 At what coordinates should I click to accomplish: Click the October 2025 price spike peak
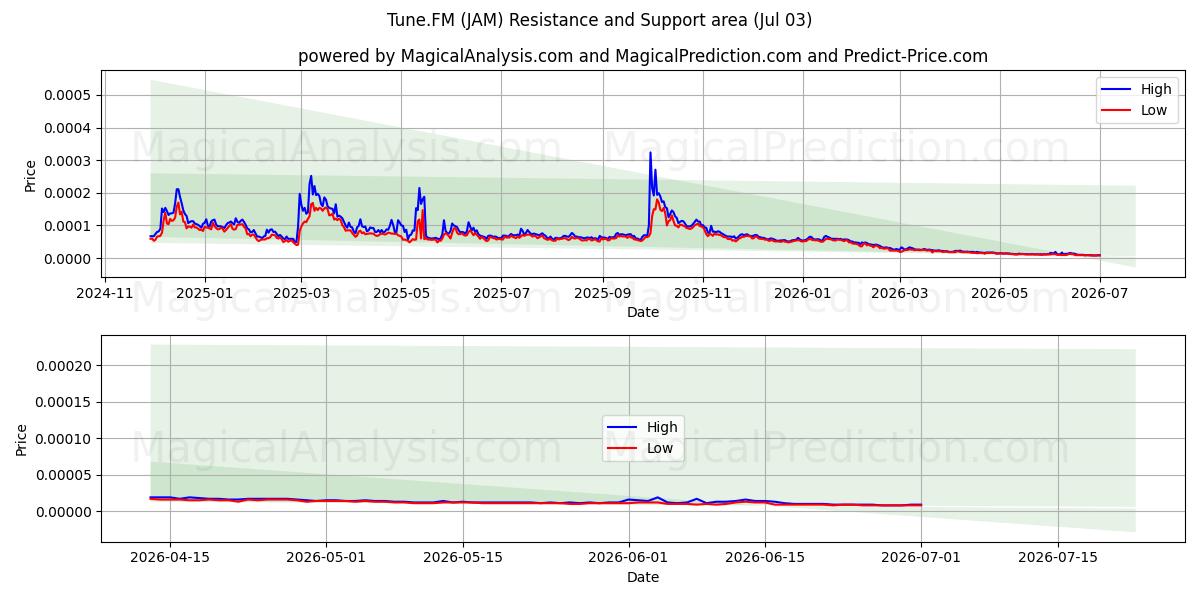tap(650, 153)
